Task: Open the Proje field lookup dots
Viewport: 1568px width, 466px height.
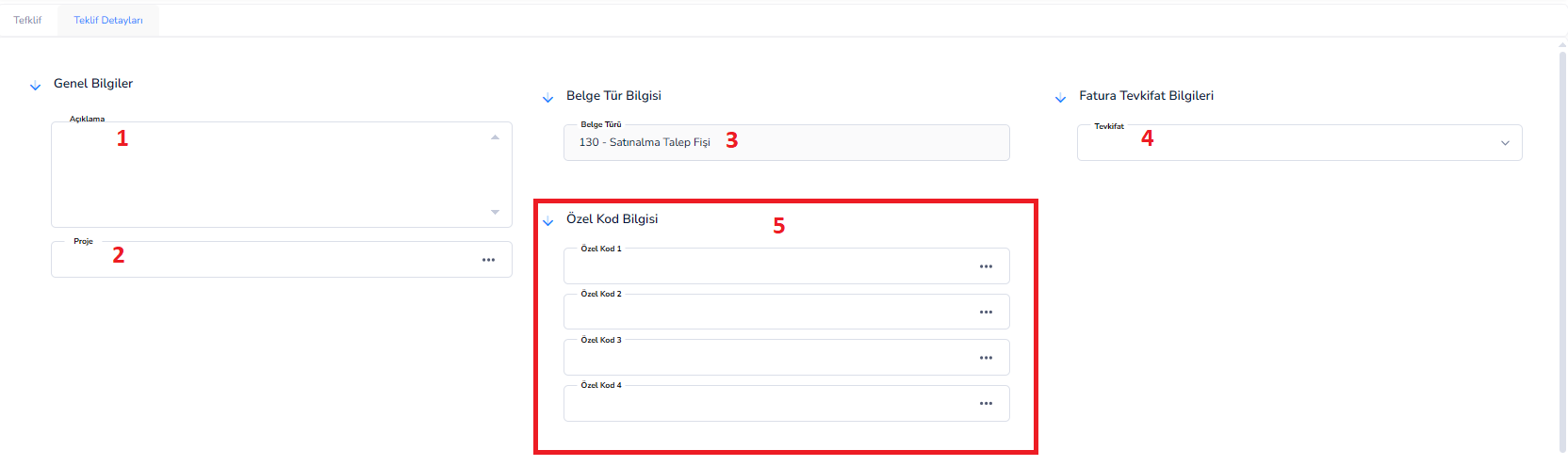Action: 488,260
